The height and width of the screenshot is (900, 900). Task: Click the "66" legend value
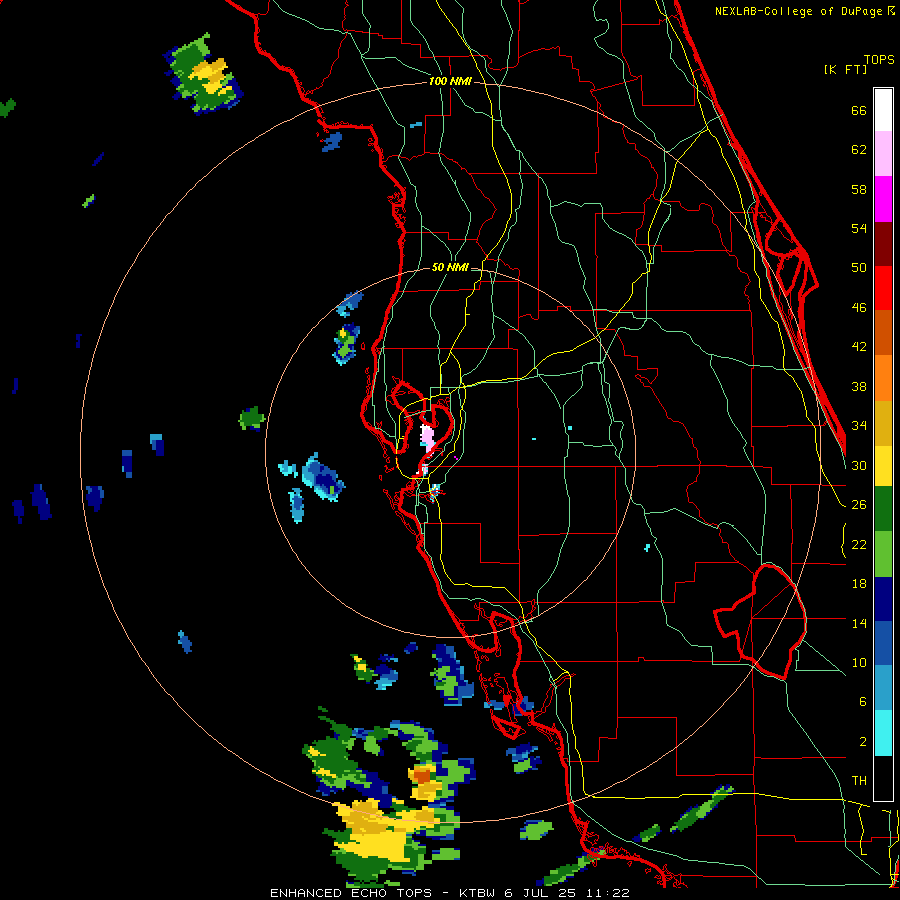click(x=859, y=111)
